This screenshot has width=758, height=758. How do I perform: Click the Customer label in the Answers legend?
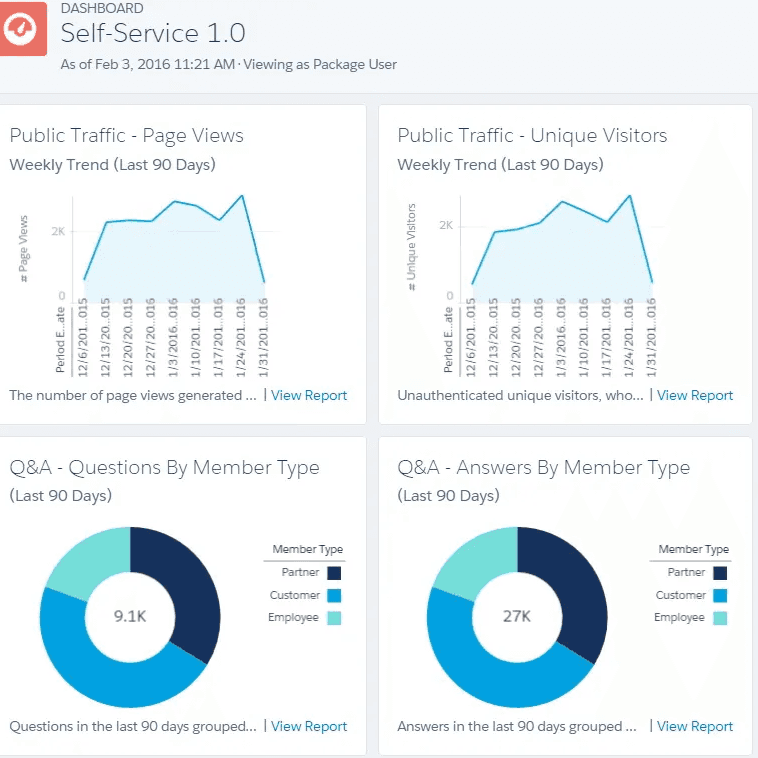(681, 595)
